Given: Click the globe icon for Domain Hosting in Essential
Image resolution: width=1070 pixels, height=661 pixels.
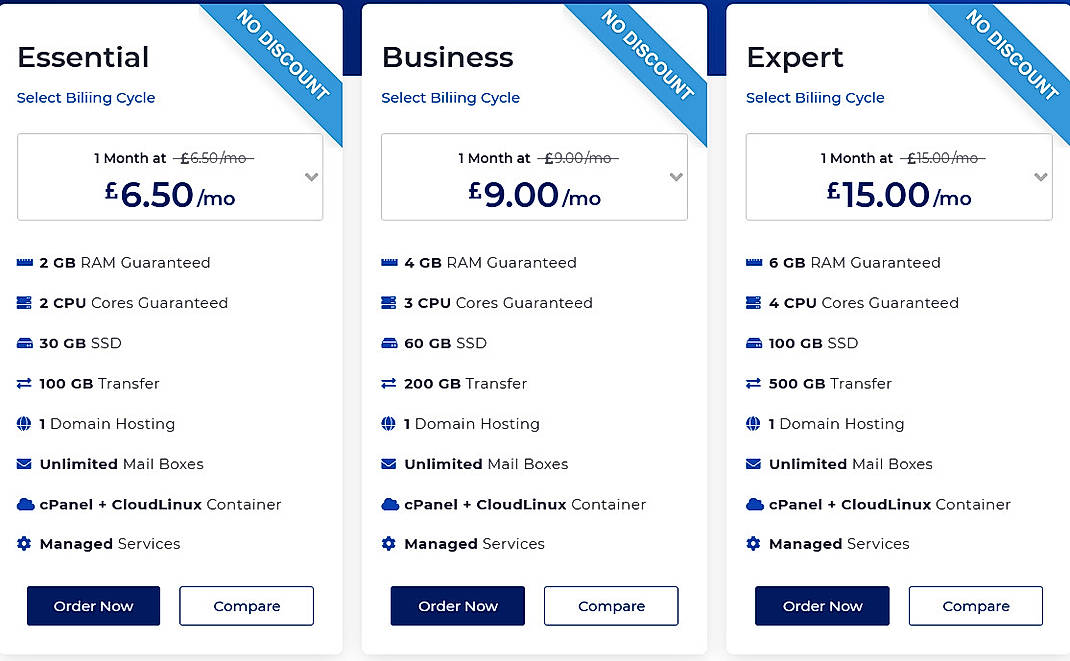Looking at the screenshot, I should click(x=22, y=423).
